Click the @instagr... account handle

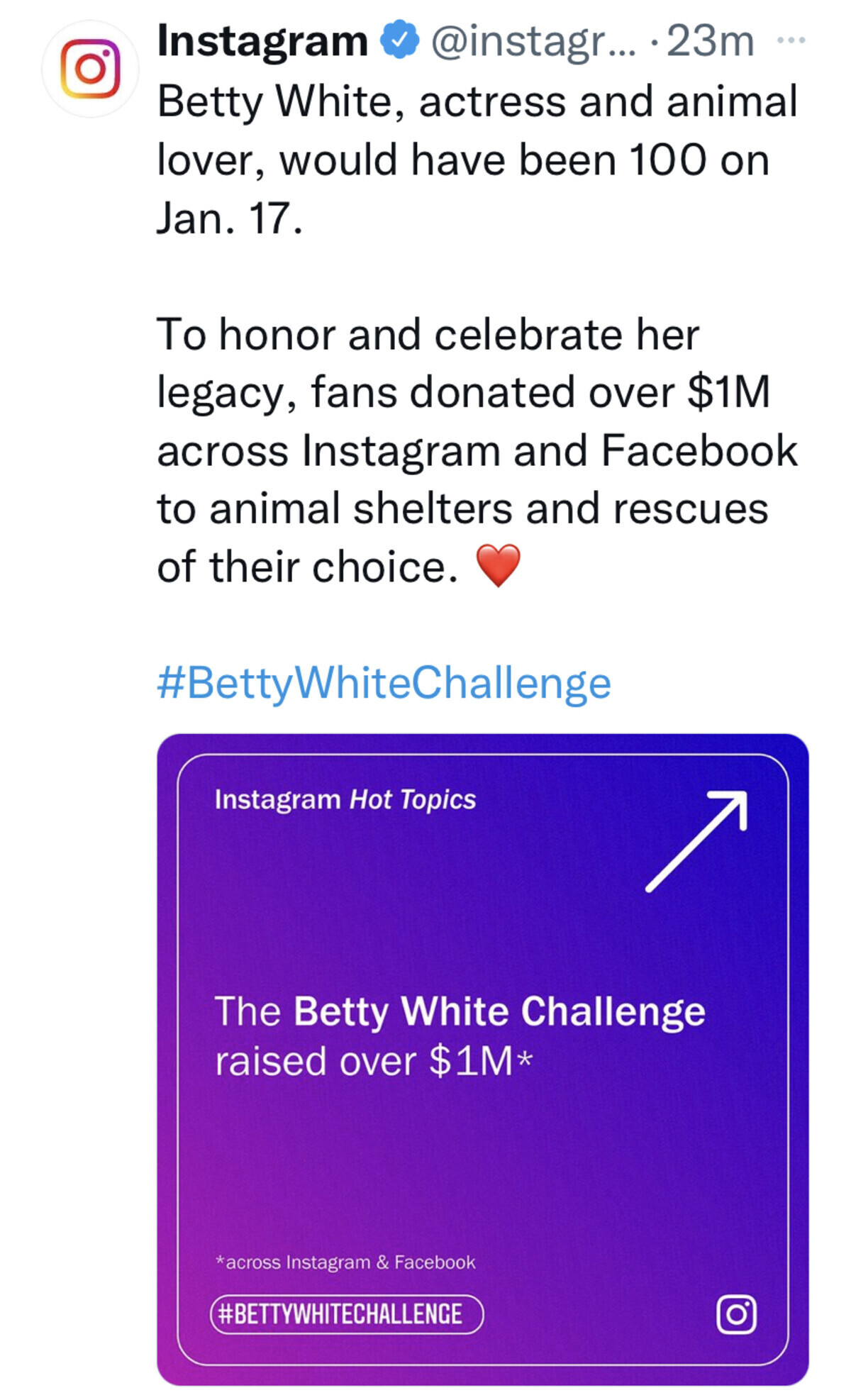click(x=533, y=41)
